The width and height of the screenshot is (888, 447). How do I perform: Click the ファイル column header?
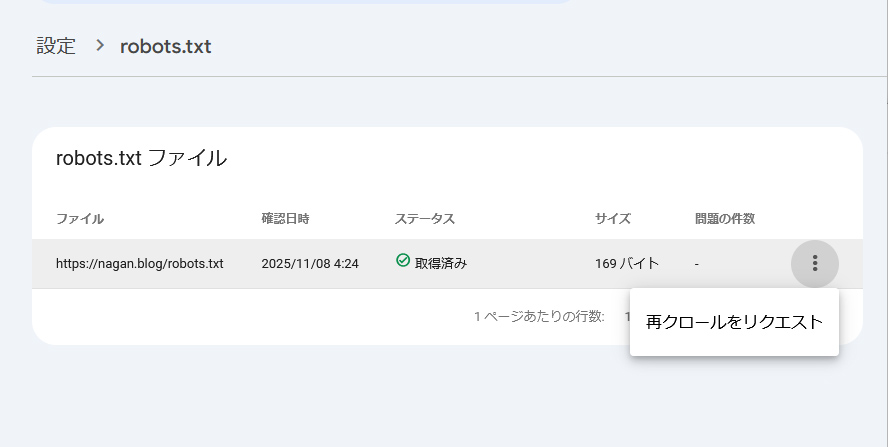click(80, 218)
